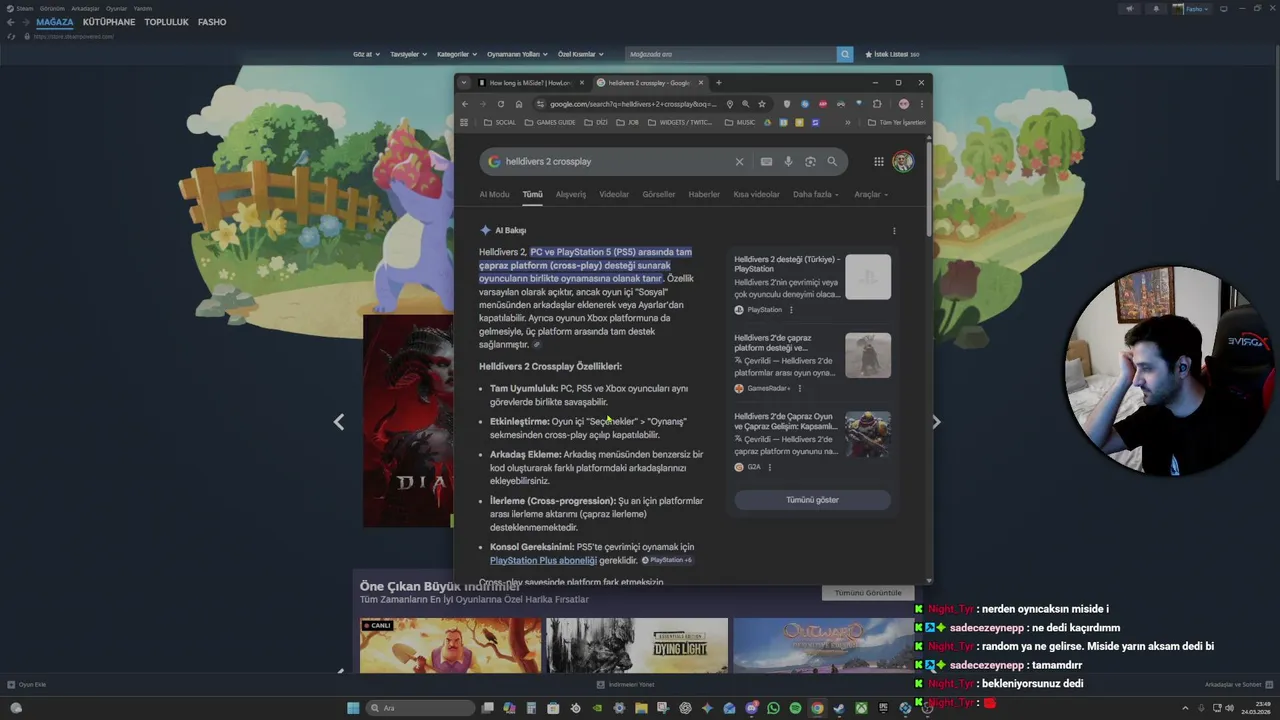Expand the Araçlar tools dropdown
The width and height of the screenshot is (1280, 720).
871,195
